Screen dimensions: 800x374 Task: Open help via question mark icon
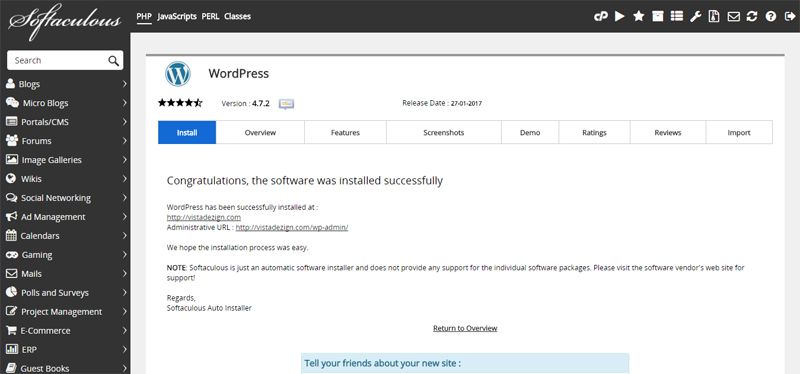coord(770,16)
